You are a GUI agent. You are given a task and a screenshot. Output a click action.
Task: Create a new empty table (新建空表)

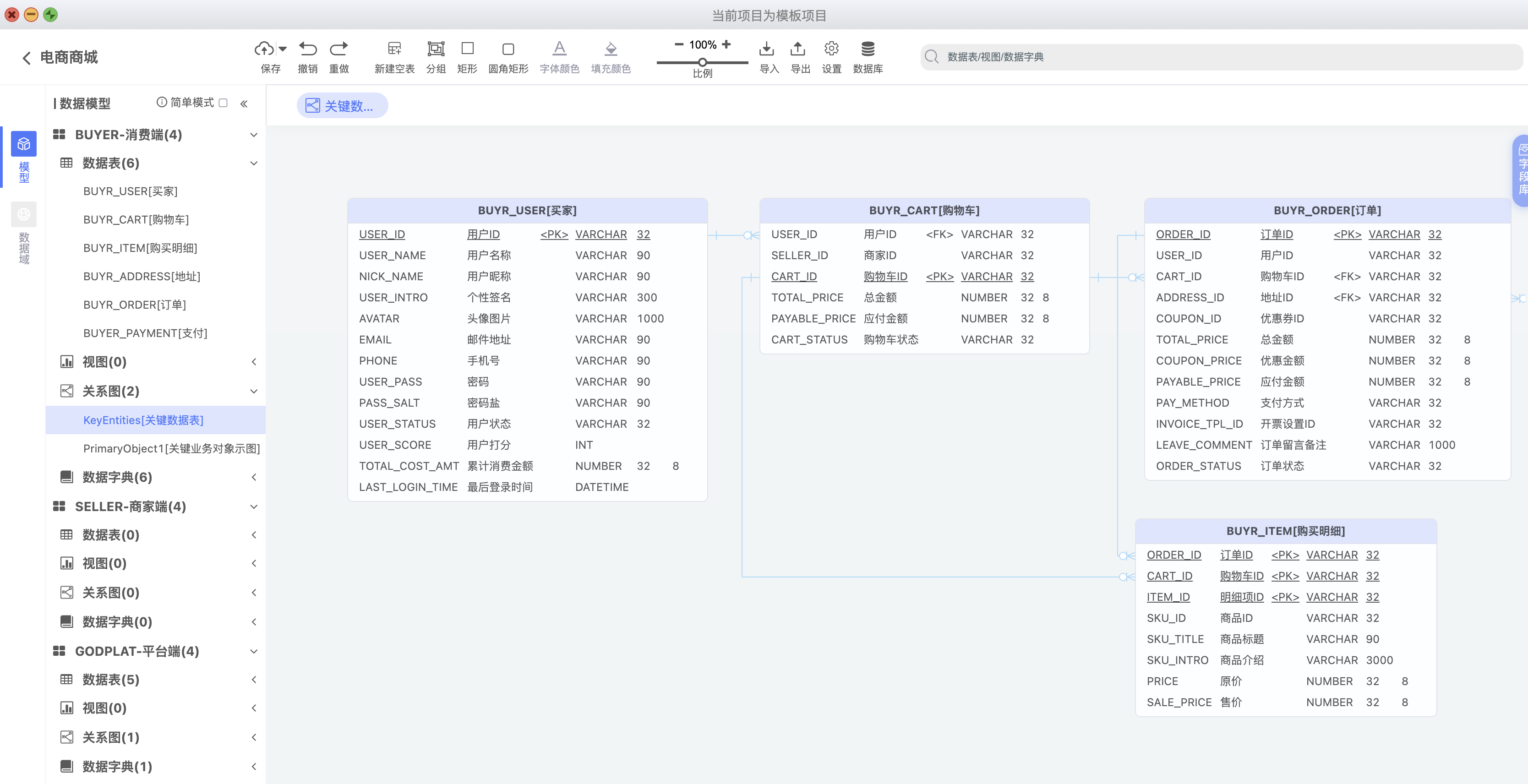pos(394,48)
